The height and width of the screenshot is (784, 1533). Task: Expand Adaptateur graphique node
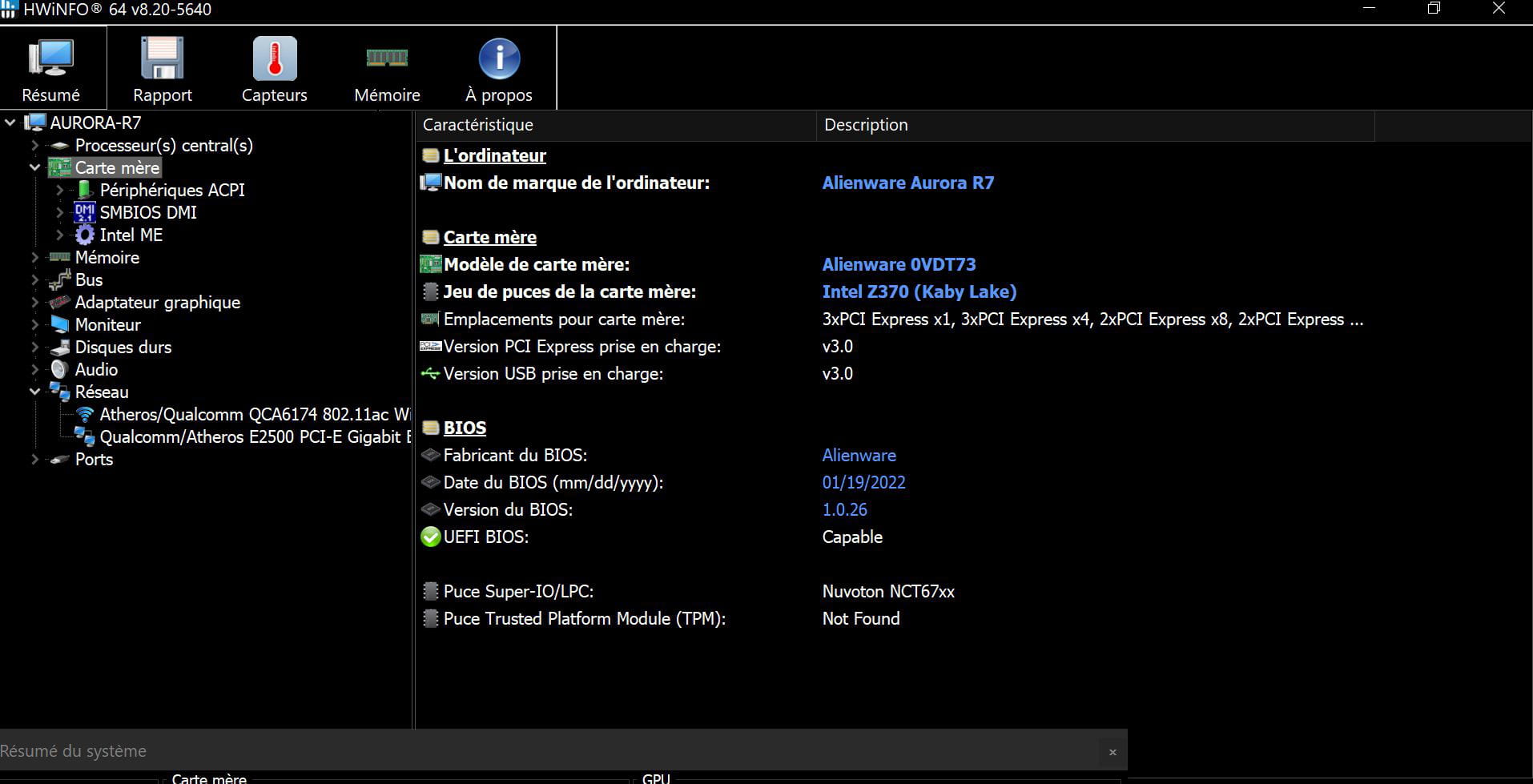tap(34, 302)
